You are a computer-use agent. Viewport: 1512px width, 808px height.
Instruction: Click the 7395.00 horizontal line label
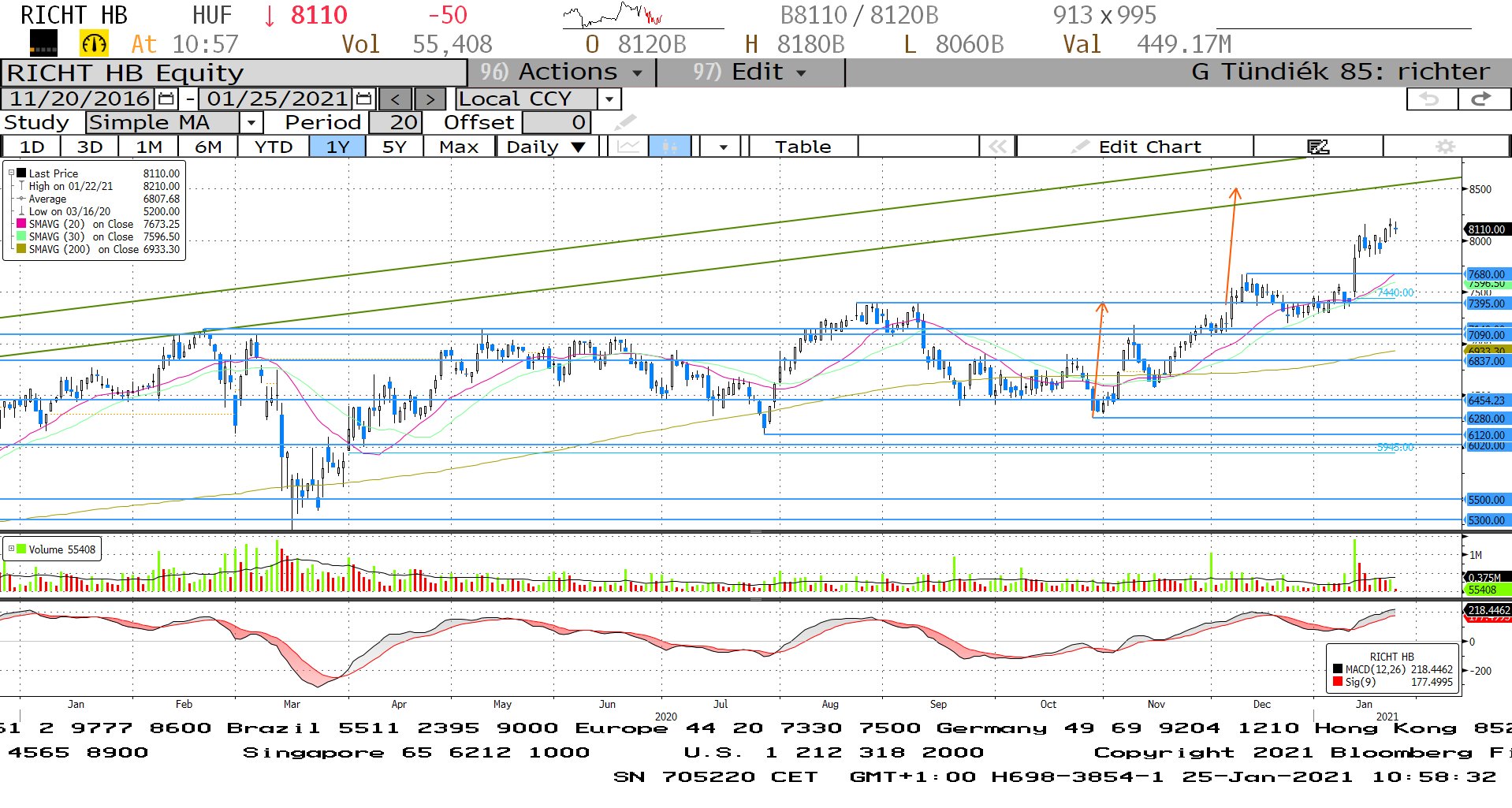(x=1487, y=303)
